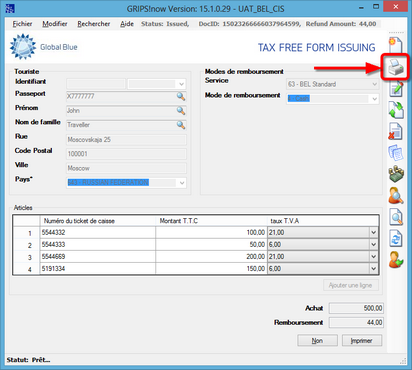The height and width of the screenshot is (370, 412).
Task: Click the Statut: Prêt status bar text
Action: (x=28, y=360)
